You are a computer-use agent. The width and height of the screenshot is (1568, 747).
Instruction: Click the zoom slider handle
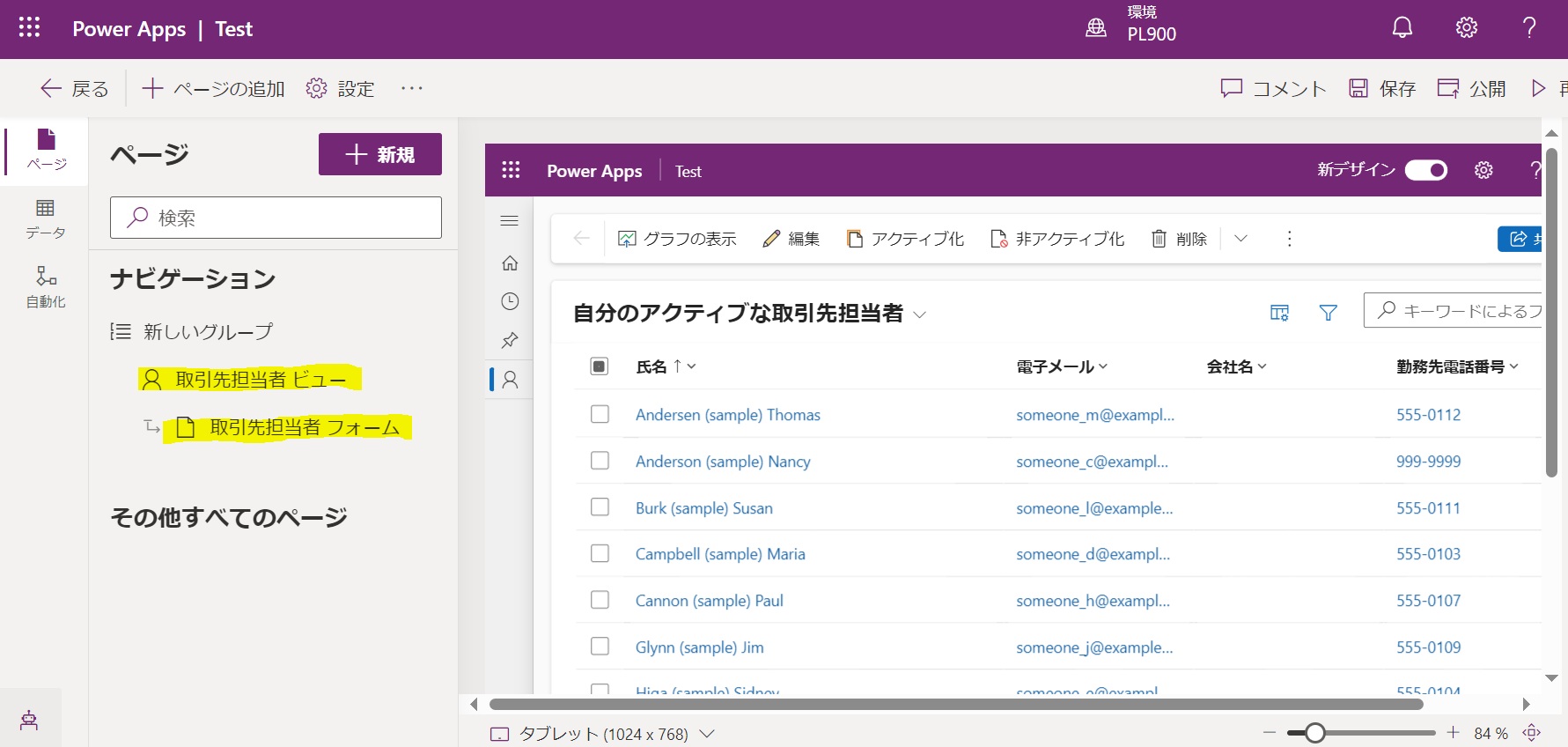coord(1315,733)
